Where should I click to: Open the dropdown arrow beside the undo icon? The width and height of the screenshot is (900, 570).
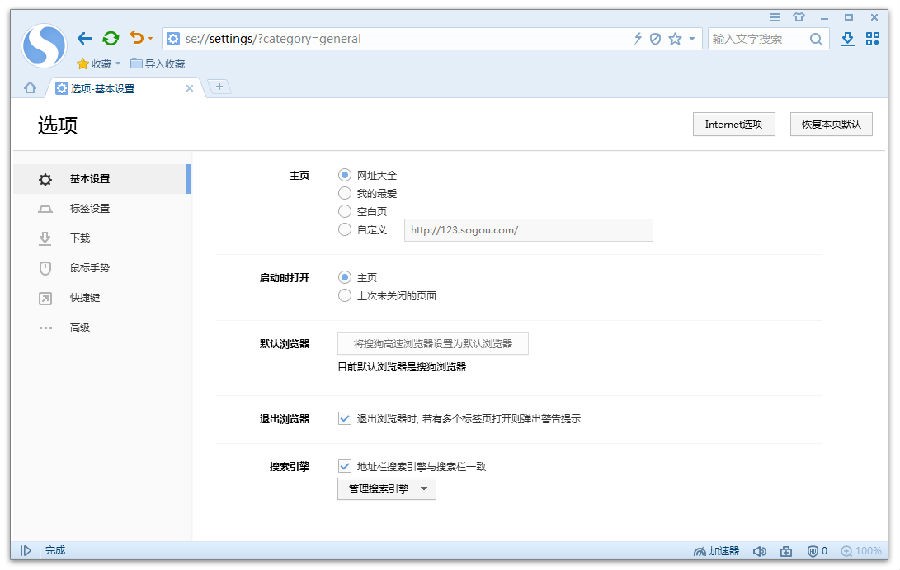click(x=151, y=39)
